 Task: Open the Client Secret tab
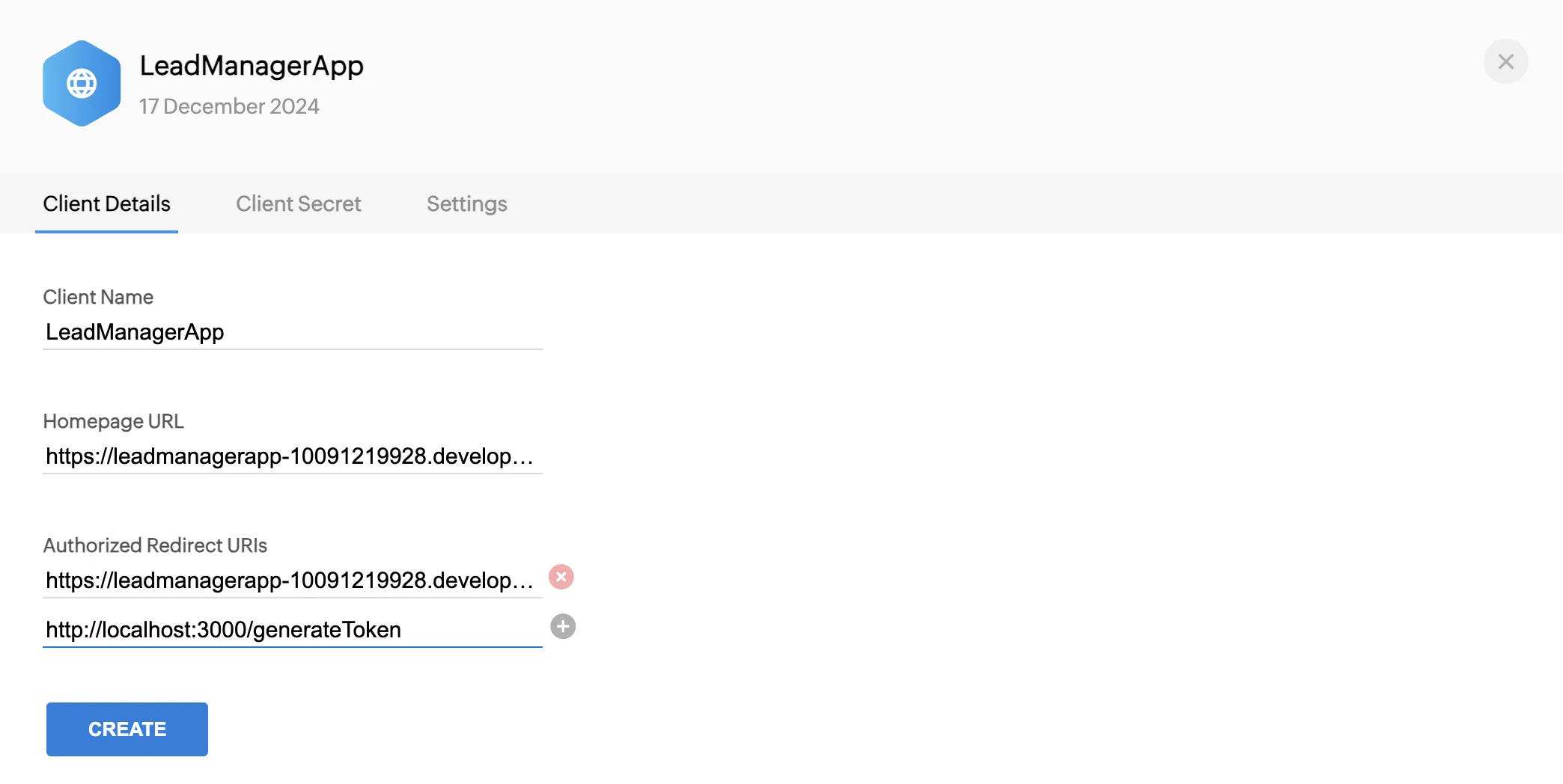[298, 203]
